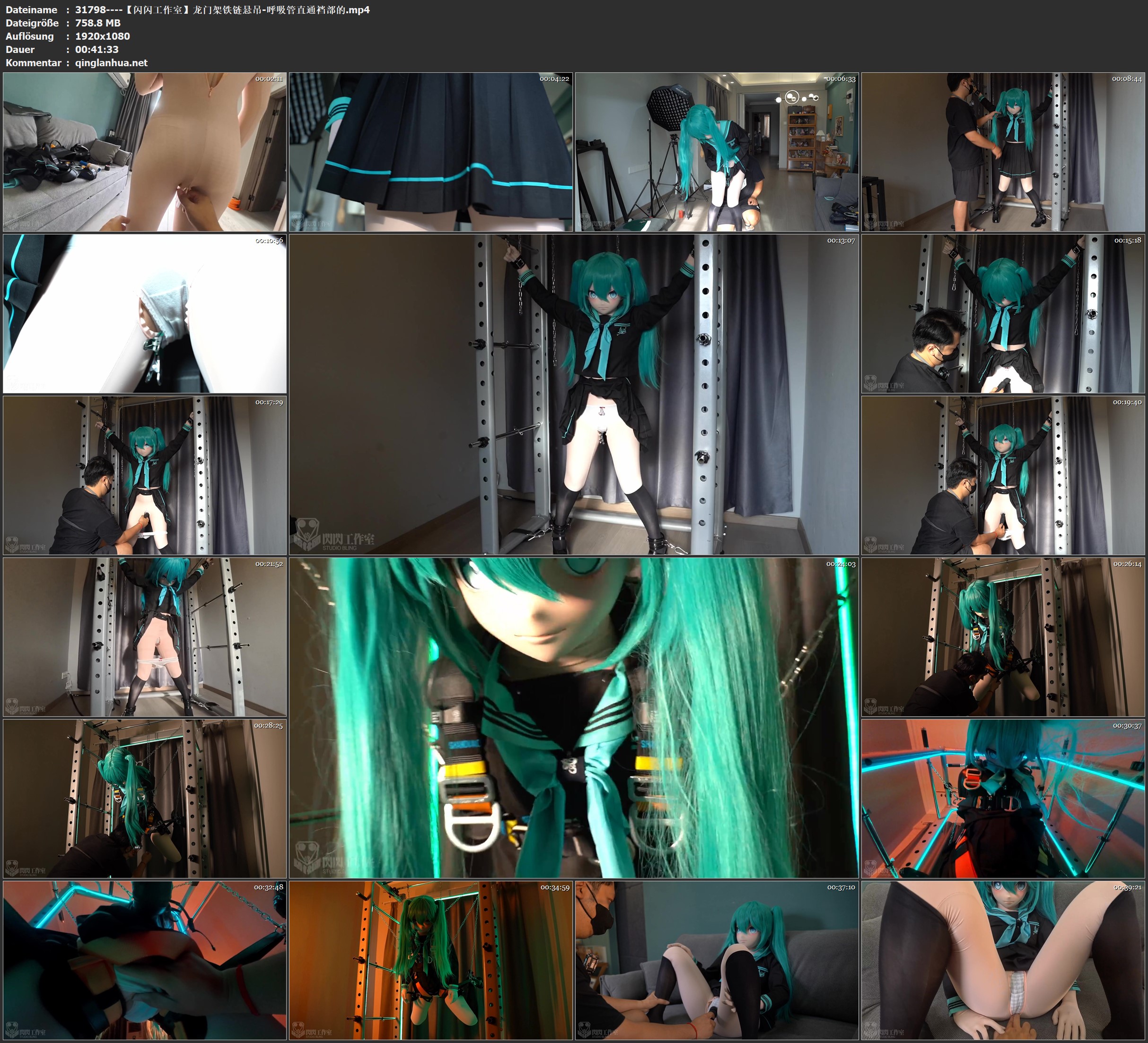This screenshot has width=1148, height=1043.
Task: Click the qinglanhua.net comment text
Action: point(111,62)
